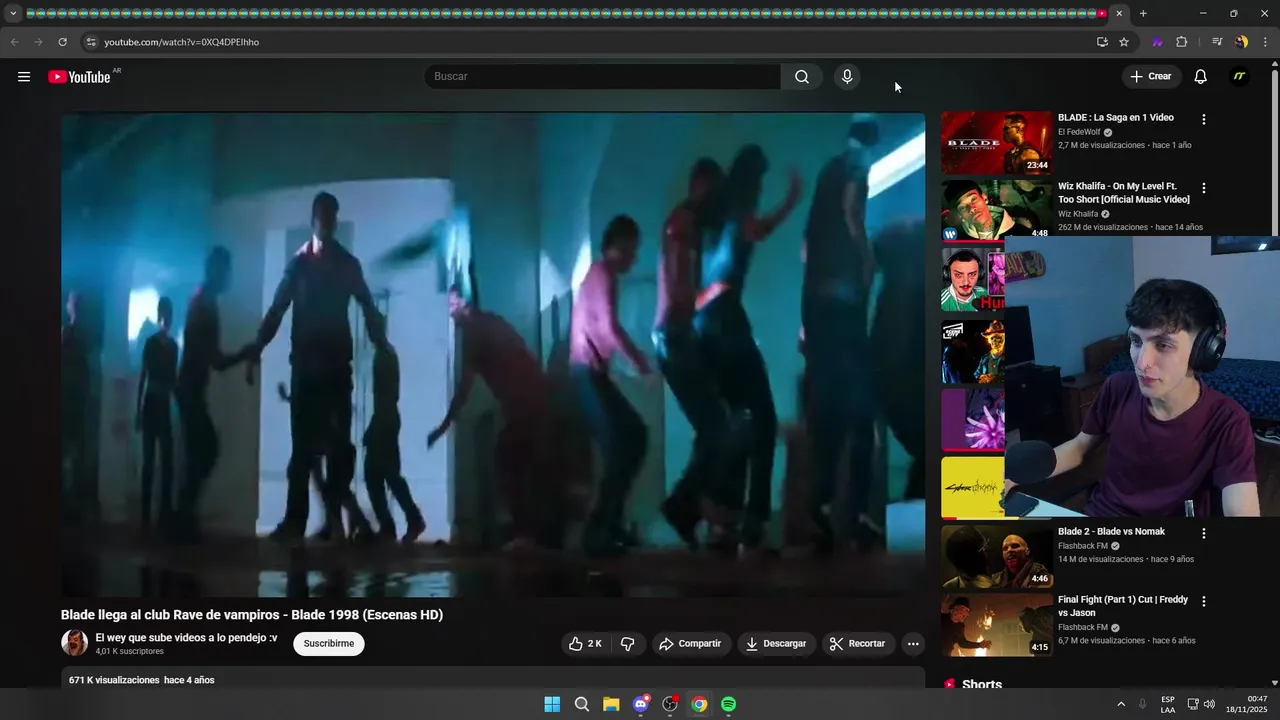Click the search magnifier button

802,77
